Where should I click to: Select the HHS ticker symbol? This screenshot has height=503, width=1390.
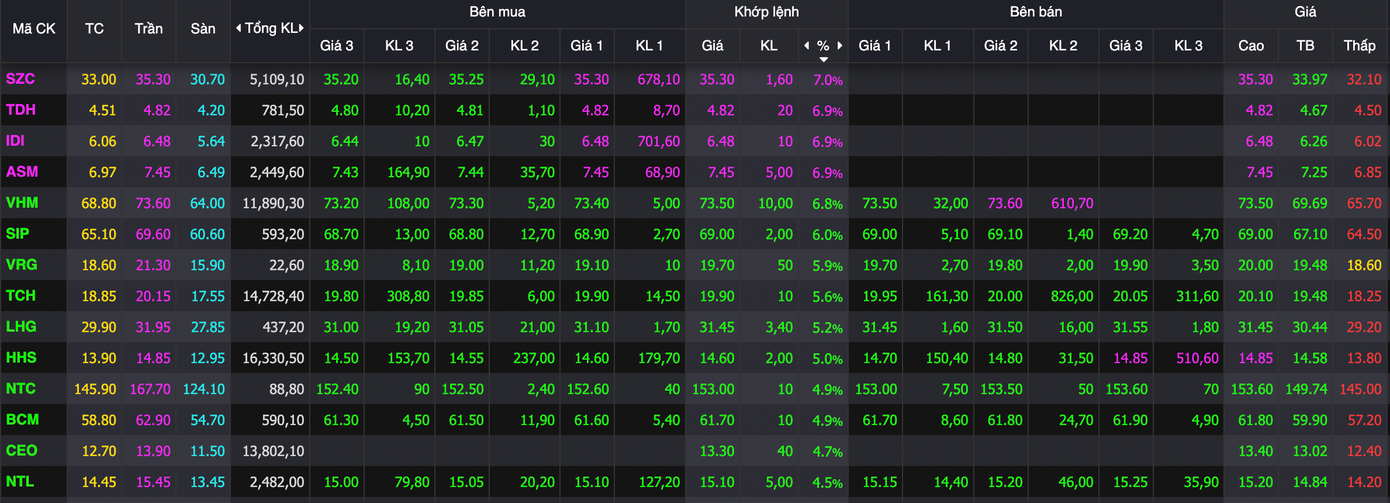pos(21,358)
